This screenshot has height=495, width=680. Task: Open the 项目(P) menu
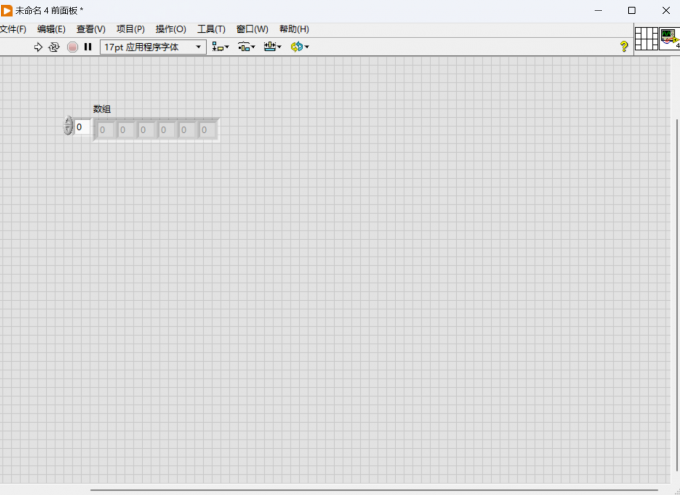click(x=131, y=29)
